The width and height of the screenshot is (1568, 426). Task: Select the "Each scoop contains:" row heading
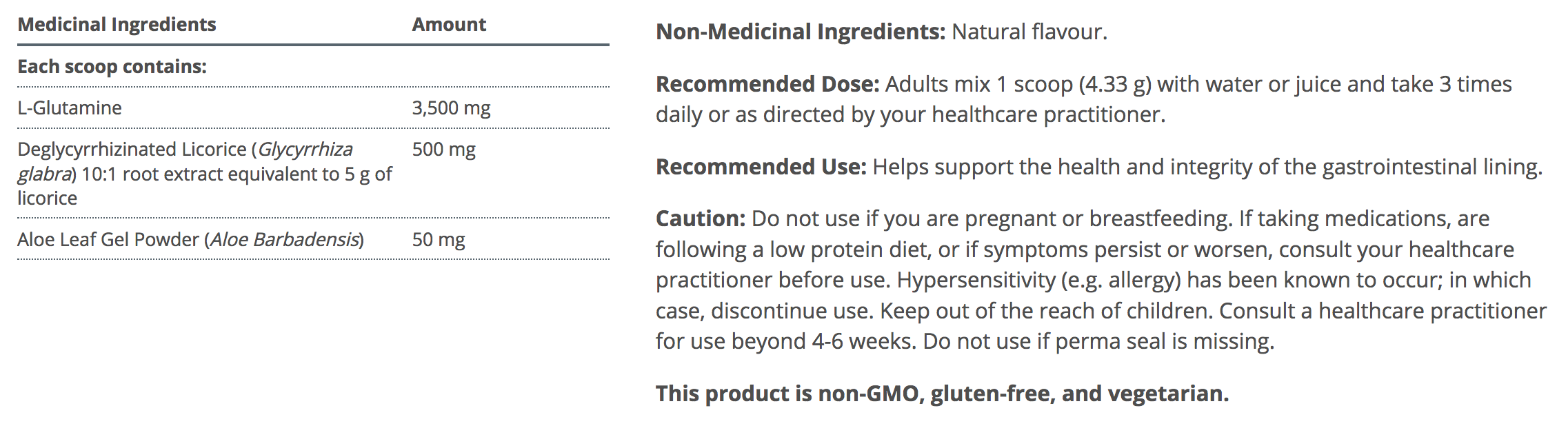pos(112,67)
